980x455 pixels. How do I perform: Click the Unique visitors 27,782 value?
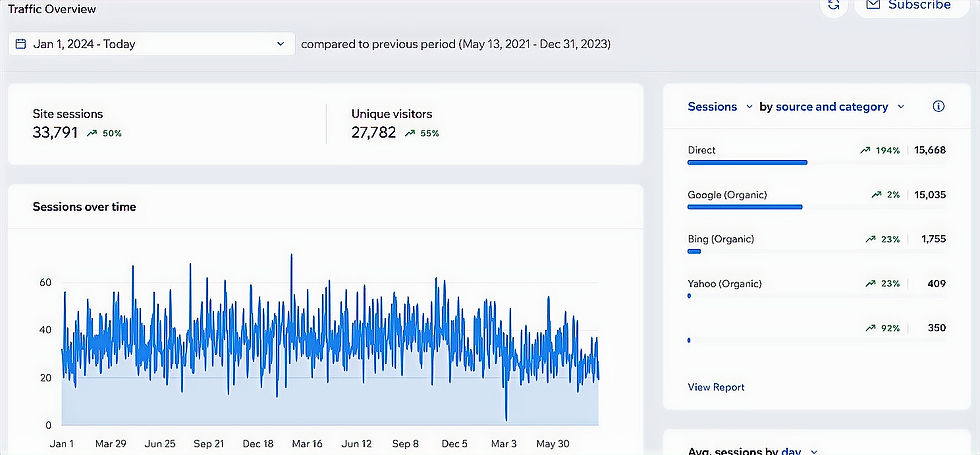(374, 132)
